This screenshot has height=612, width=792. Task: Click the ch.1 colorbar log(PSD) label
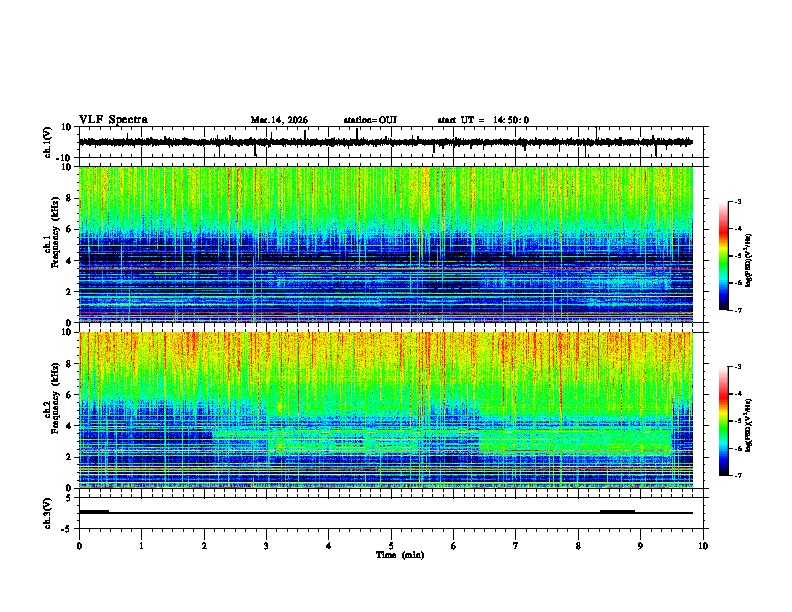coord(748,260)
